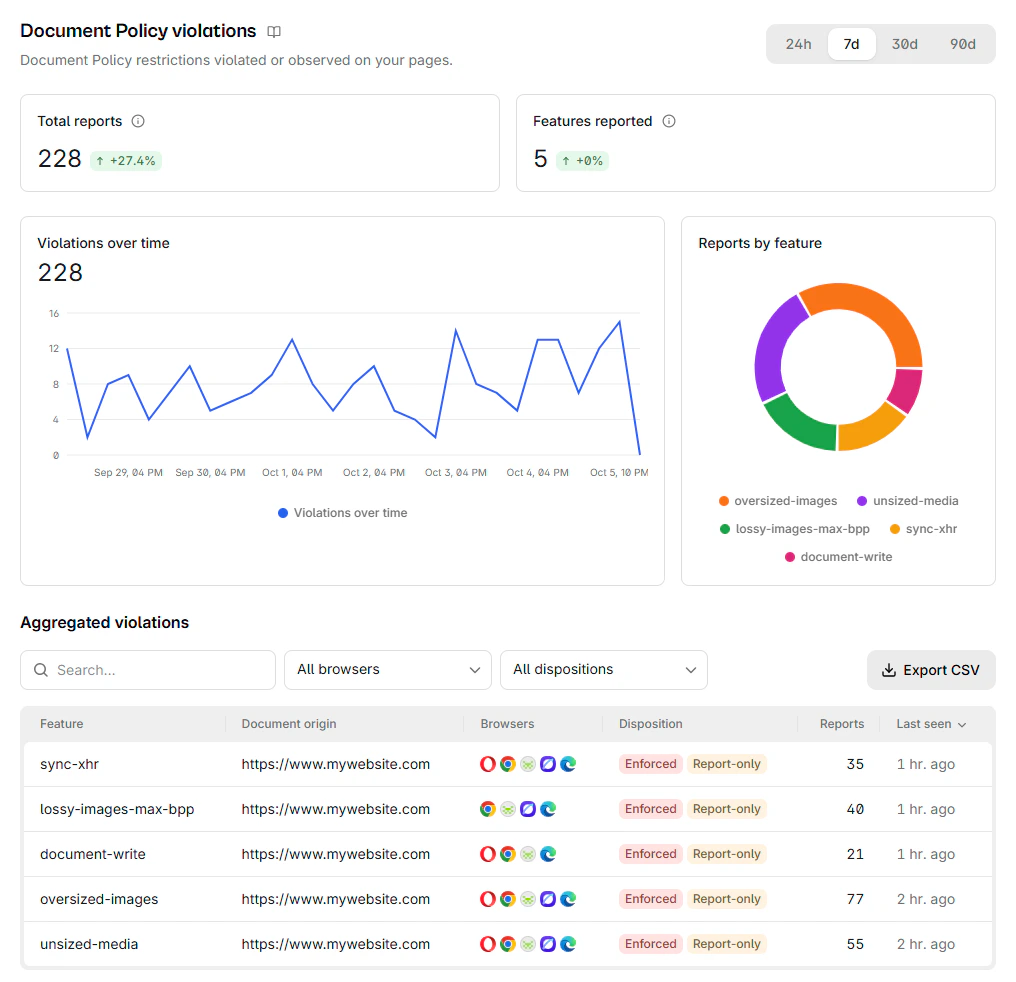The image size is (1016, 982).
Task: Click the document origin URL in the oversized-images row
Action: tap(336, 899)
